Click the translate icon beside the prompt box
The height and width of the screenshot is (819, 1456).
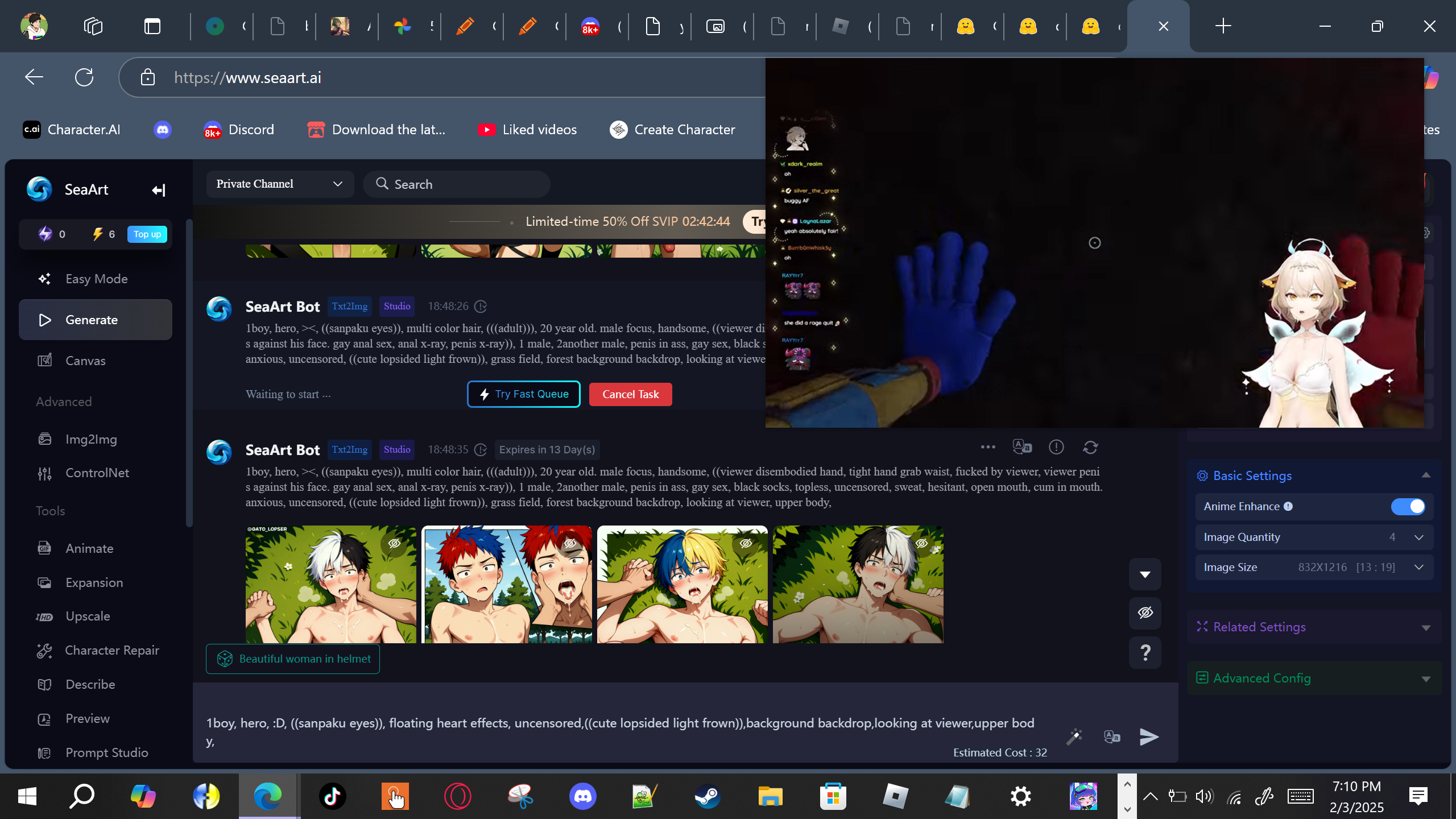click(x=1112, y=737)
